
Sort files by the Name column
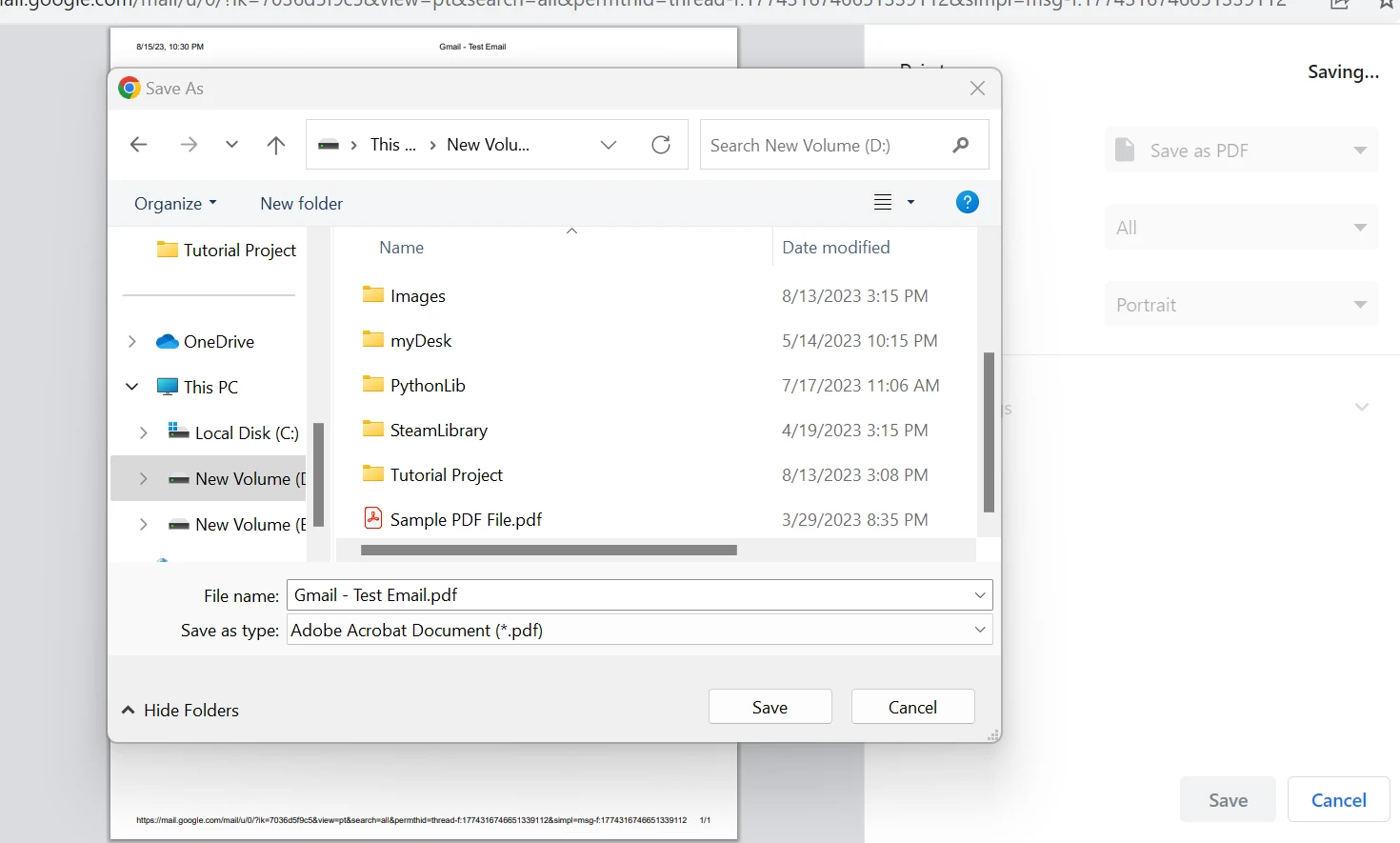401,248
